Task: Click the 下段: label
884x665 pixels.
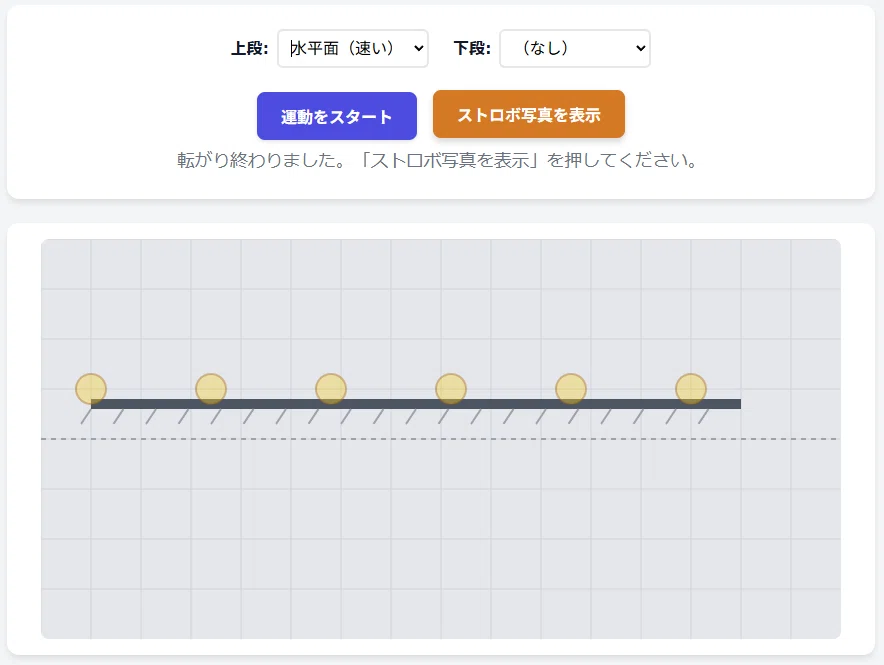Action: pyautogui.click(x=472, y=48)
